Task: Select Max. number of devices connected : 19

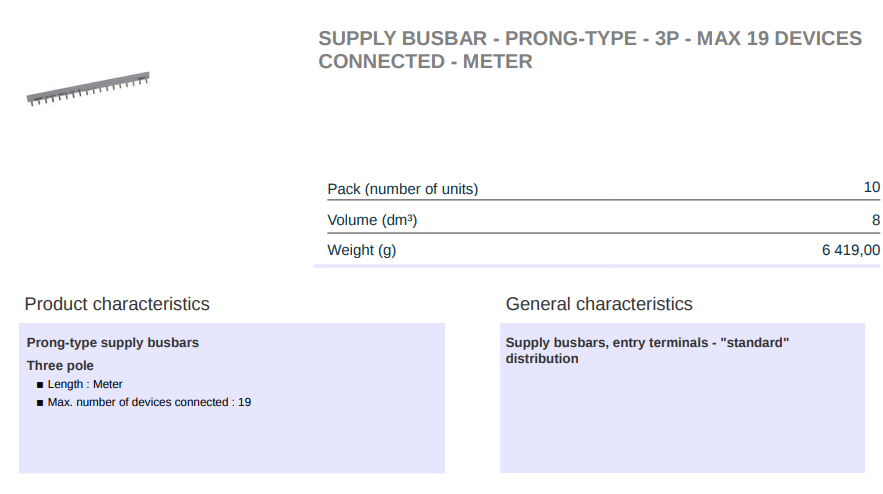Action: point(149,402)
